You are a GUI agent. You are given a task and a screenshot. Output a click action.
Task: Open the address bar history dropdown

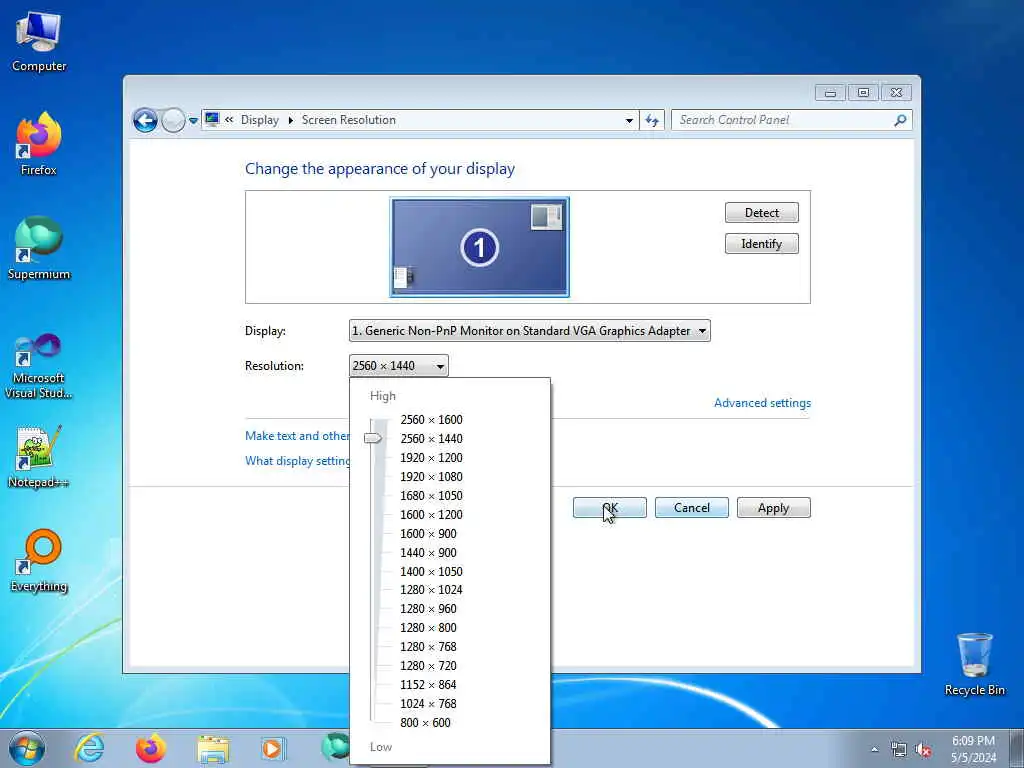click(629, 120)
